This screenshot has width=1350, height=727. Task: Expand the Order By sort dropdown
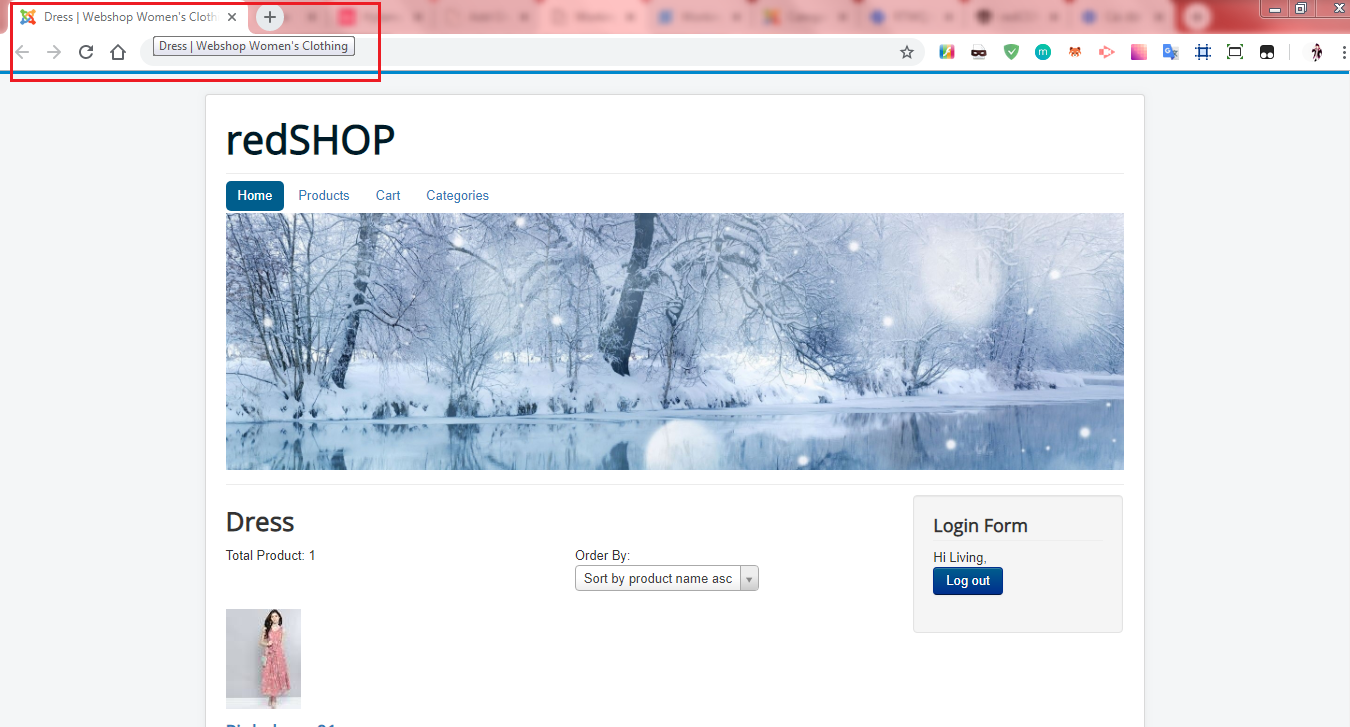click(x=666, y=579)
